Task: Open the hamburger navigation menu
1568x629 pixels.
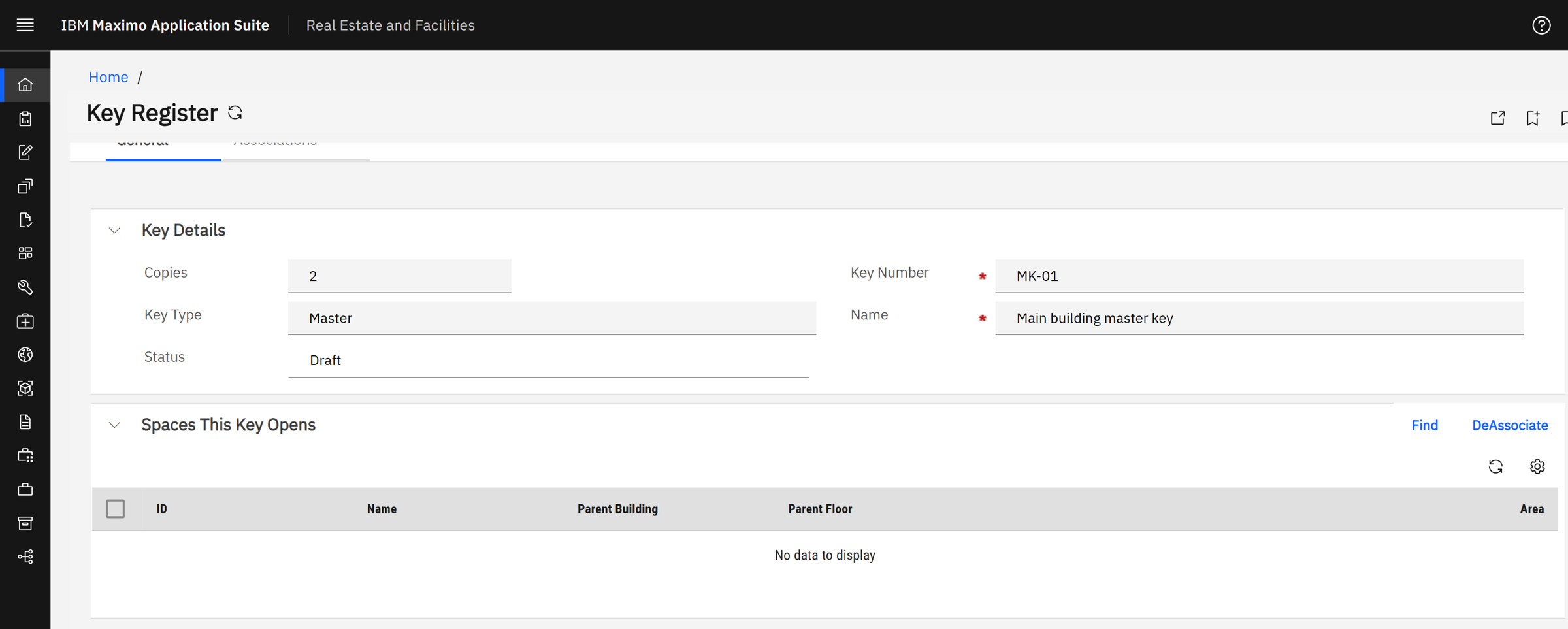Action: point(25,25)
